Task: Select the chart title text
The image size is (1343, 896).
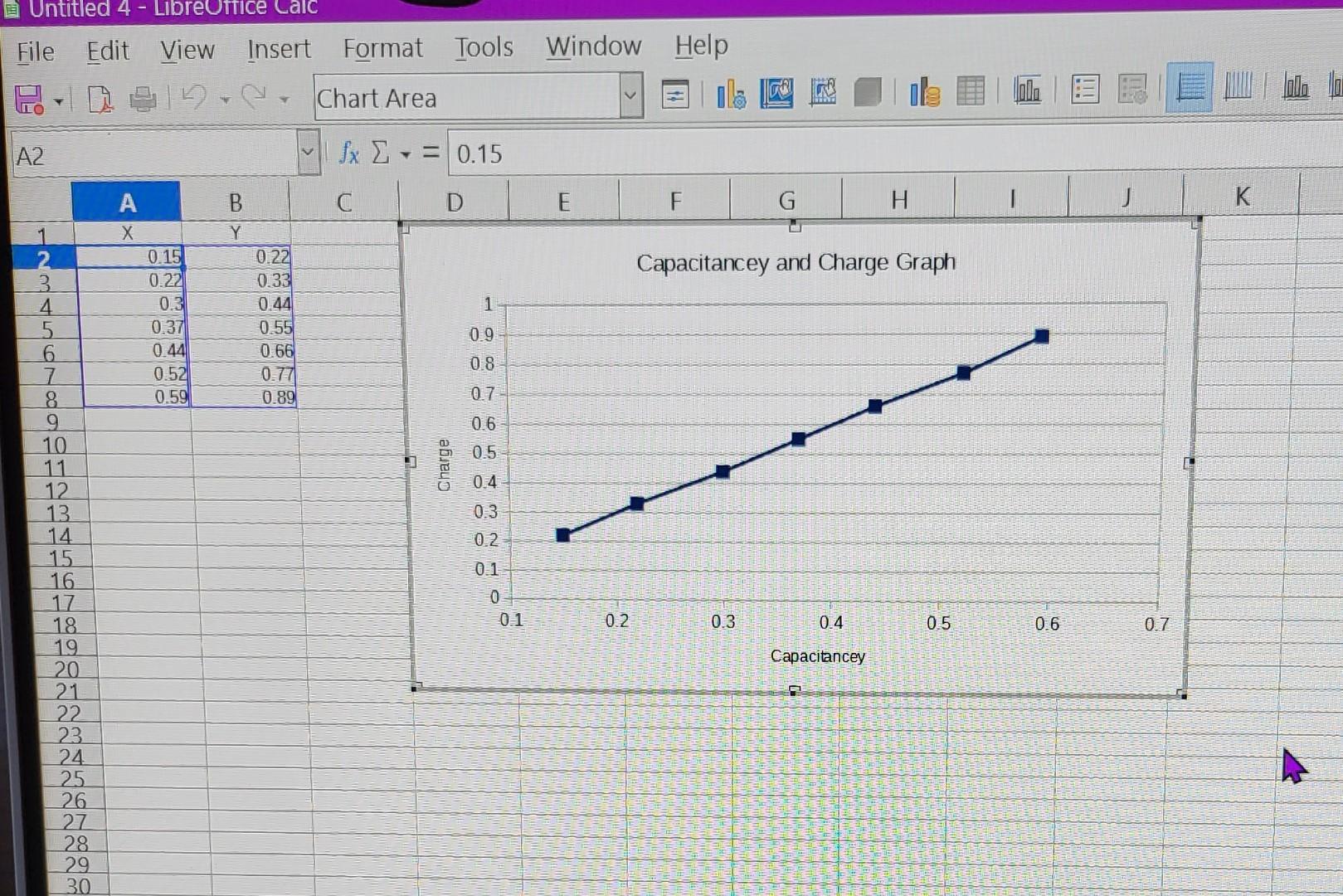Action: click(796, 261)
